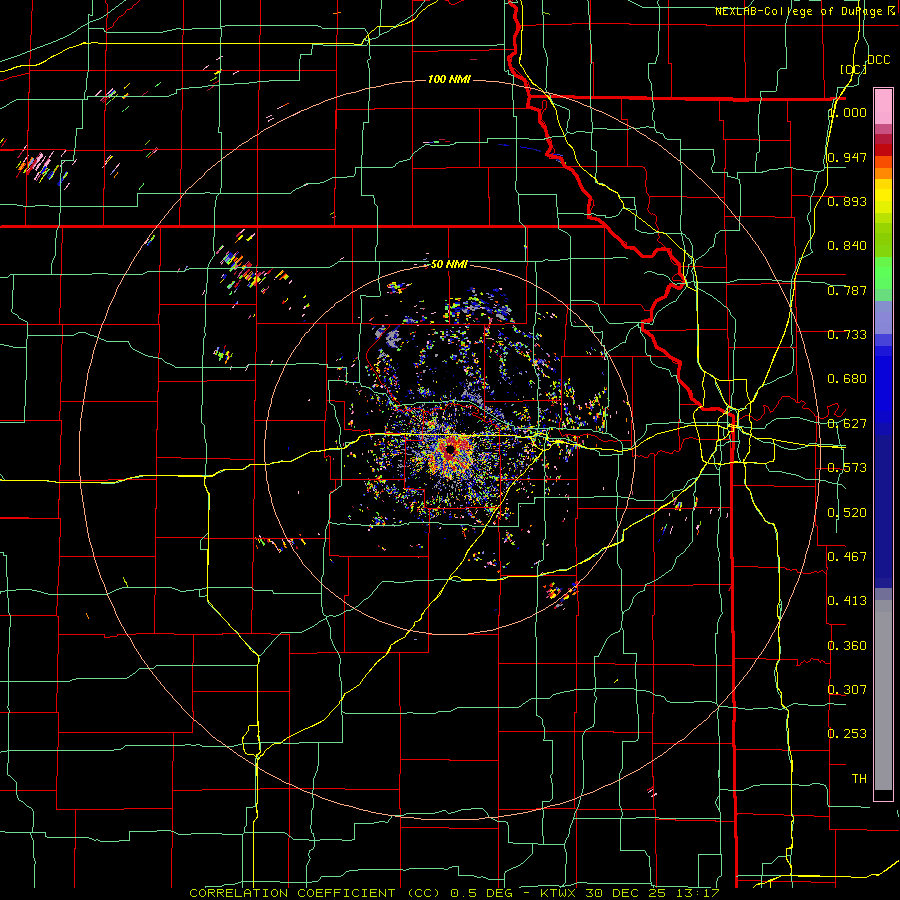This screenshot has width=900, height=900.
Task: Click the 0.893 color scale value
Action: click(x=847, y=201)
